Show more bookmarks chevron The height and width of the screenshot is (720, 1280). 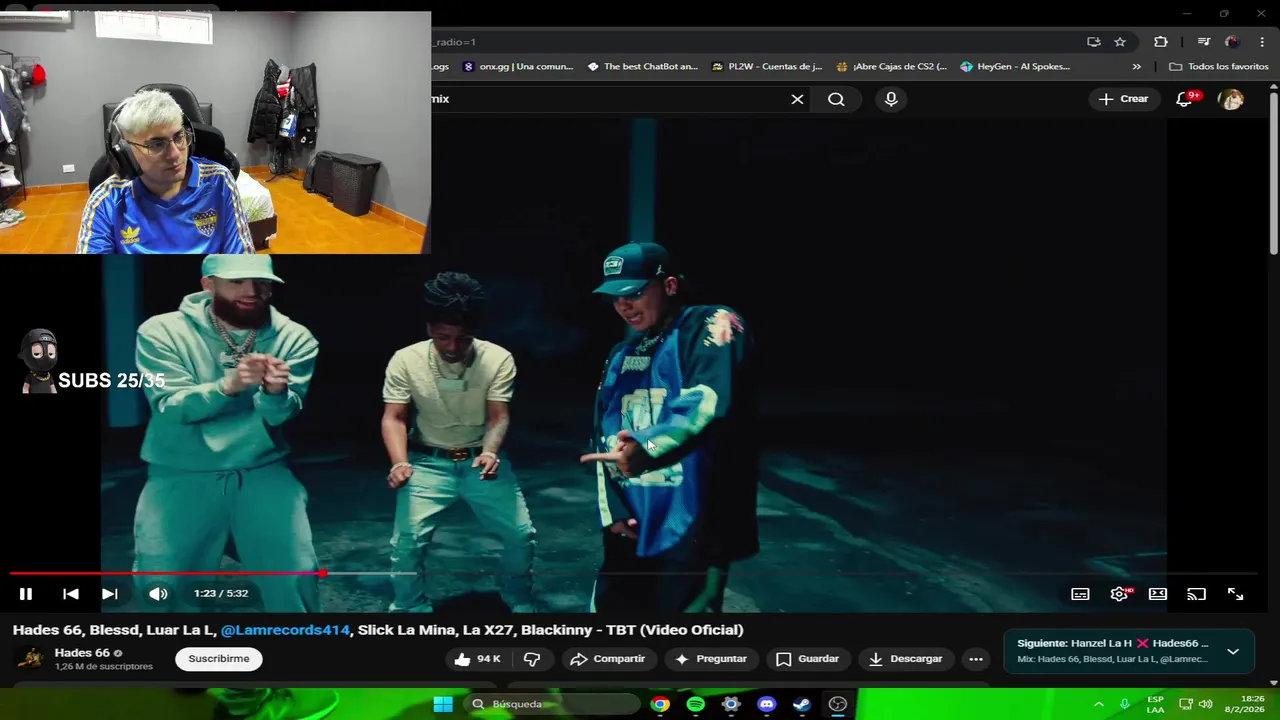click(x=1136, y=67)
